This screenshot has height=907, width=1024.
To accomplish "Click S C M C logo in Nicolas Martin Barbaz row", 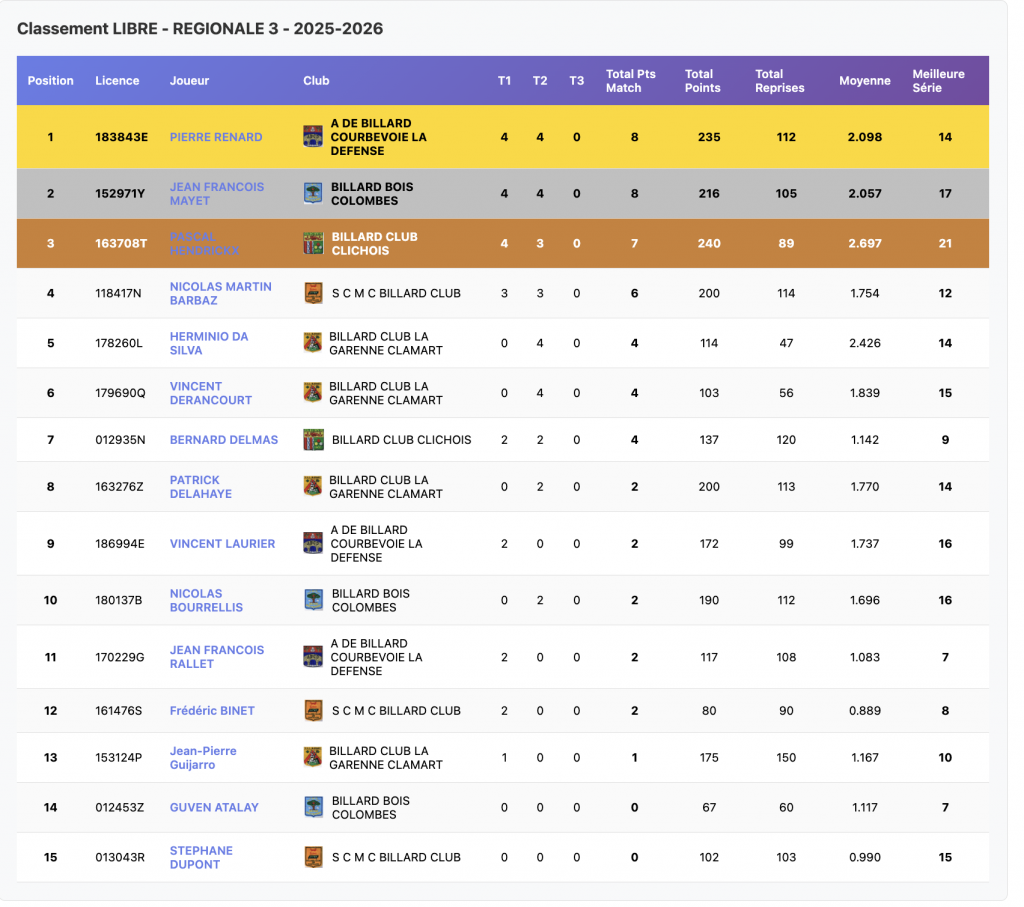I will point(314,293).
